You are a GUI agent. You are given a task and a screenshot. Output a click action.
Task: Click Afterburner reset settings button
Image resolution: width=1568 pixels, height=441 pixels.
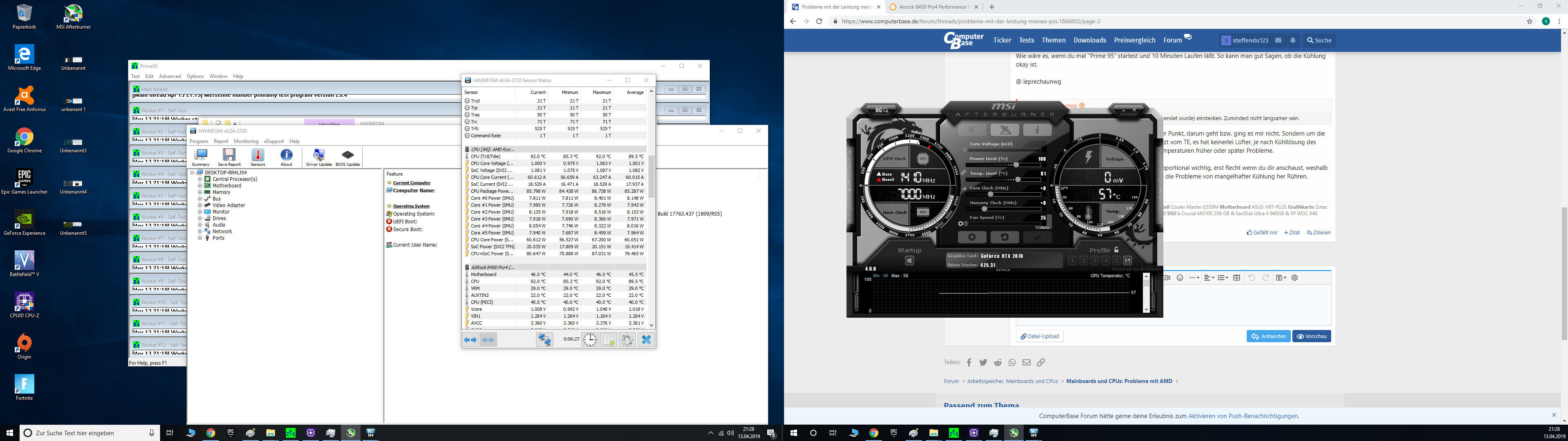pyautogui.click(x=1005, y=237)
